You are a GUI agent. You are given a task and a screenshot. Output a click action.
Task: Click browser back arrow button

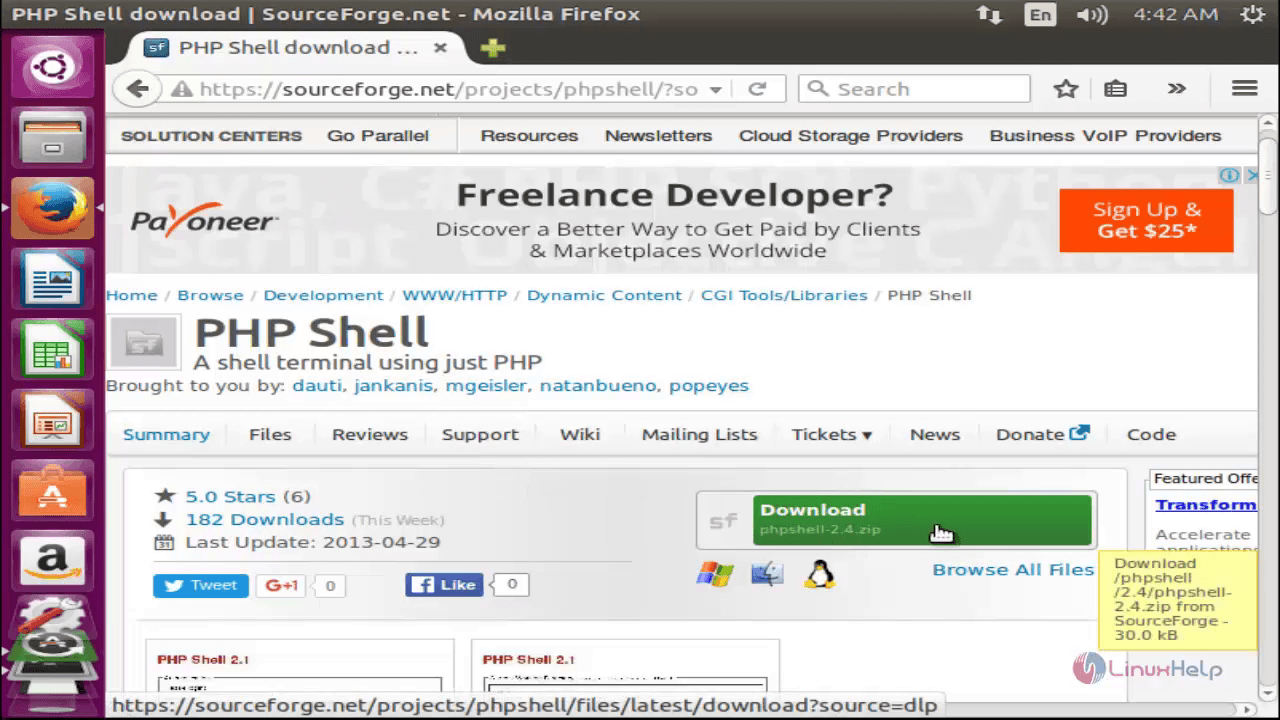pyautogui.click(x=137, y=89)
